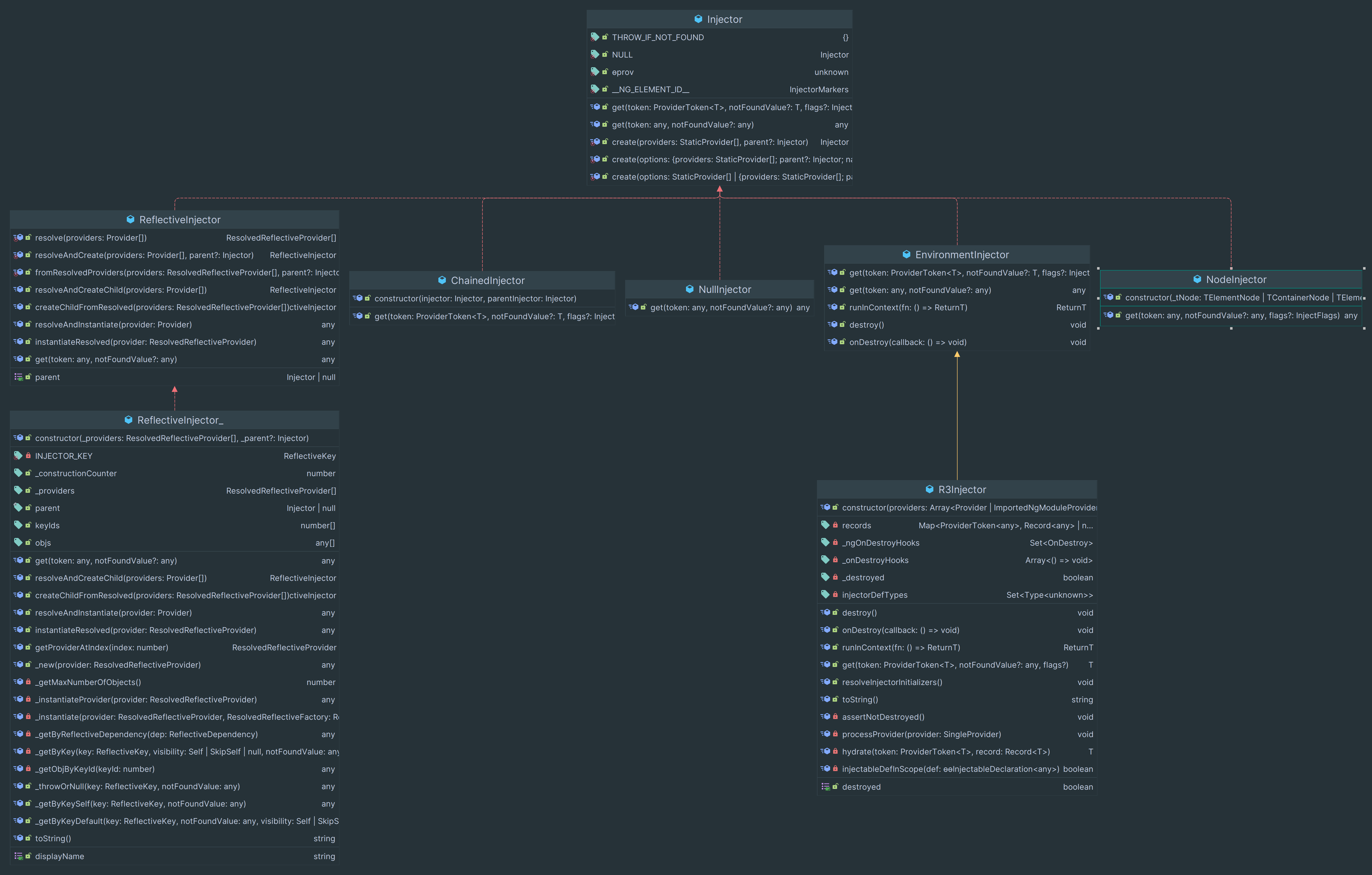Click the class icon beside NullInjector title
Screen dimensions: 1372x875
coord(689,289)
